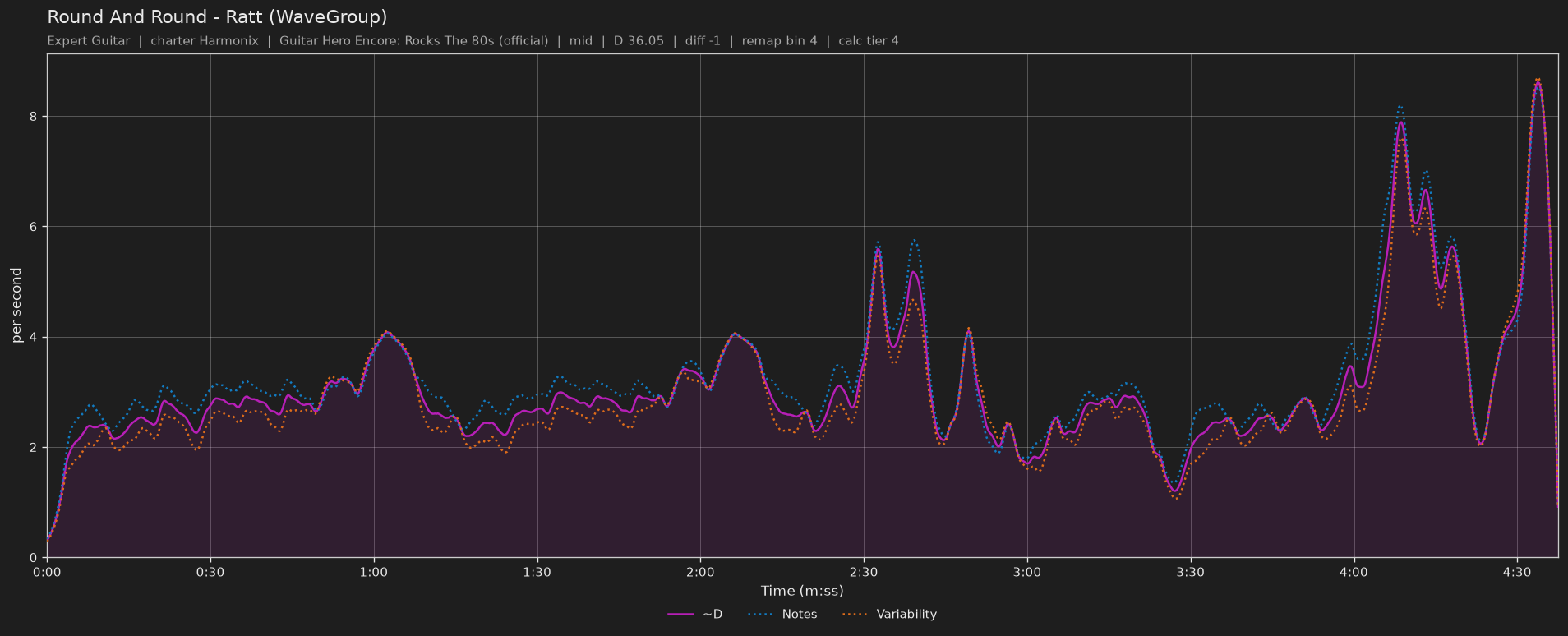
Task: Select the "Variability" legend label
Action: tap(906, 615)
